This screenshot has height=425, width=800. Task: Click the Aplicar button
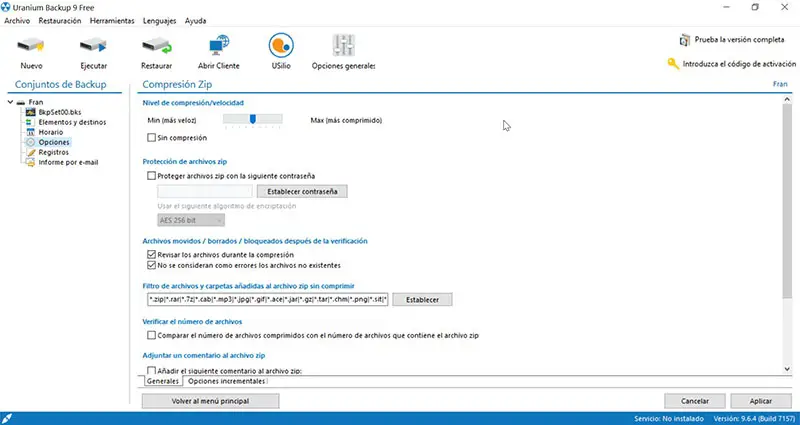(x=761, y=401)
